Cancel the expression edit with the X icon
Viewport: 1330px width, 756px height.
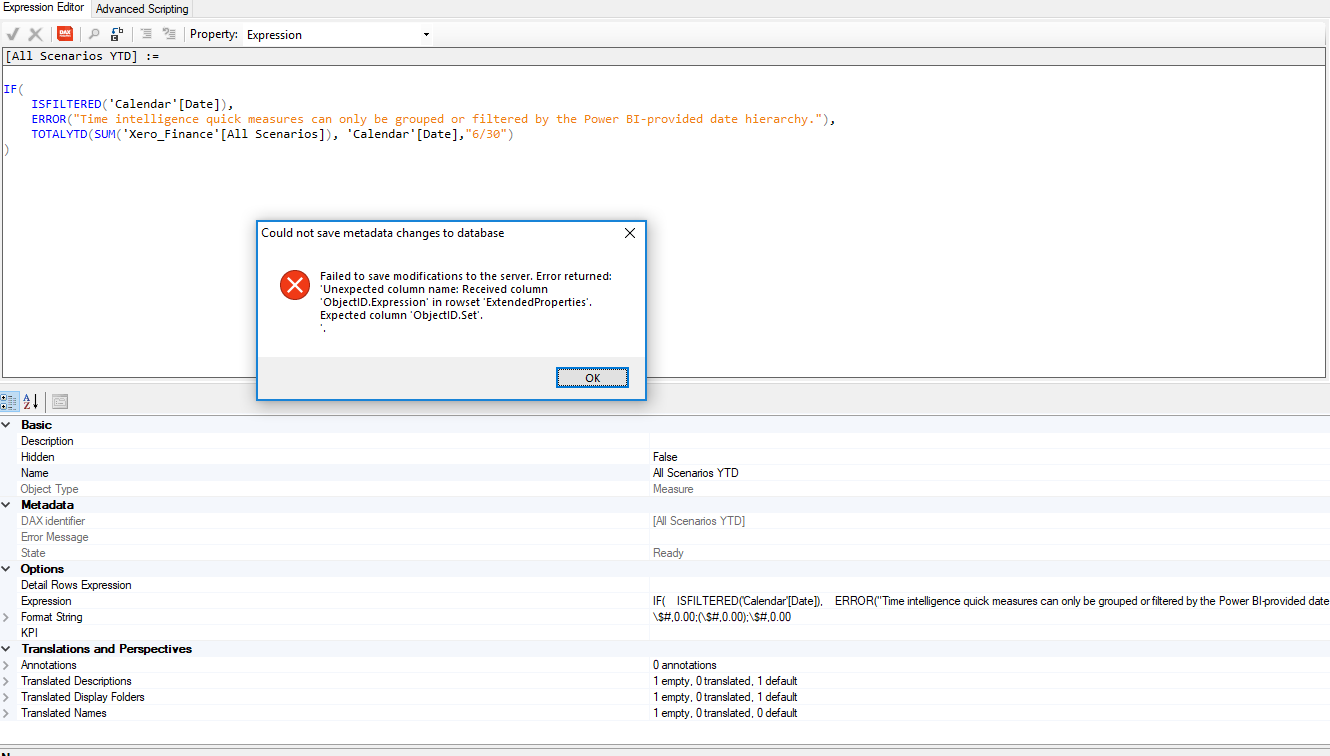click(x=33, y=33)
